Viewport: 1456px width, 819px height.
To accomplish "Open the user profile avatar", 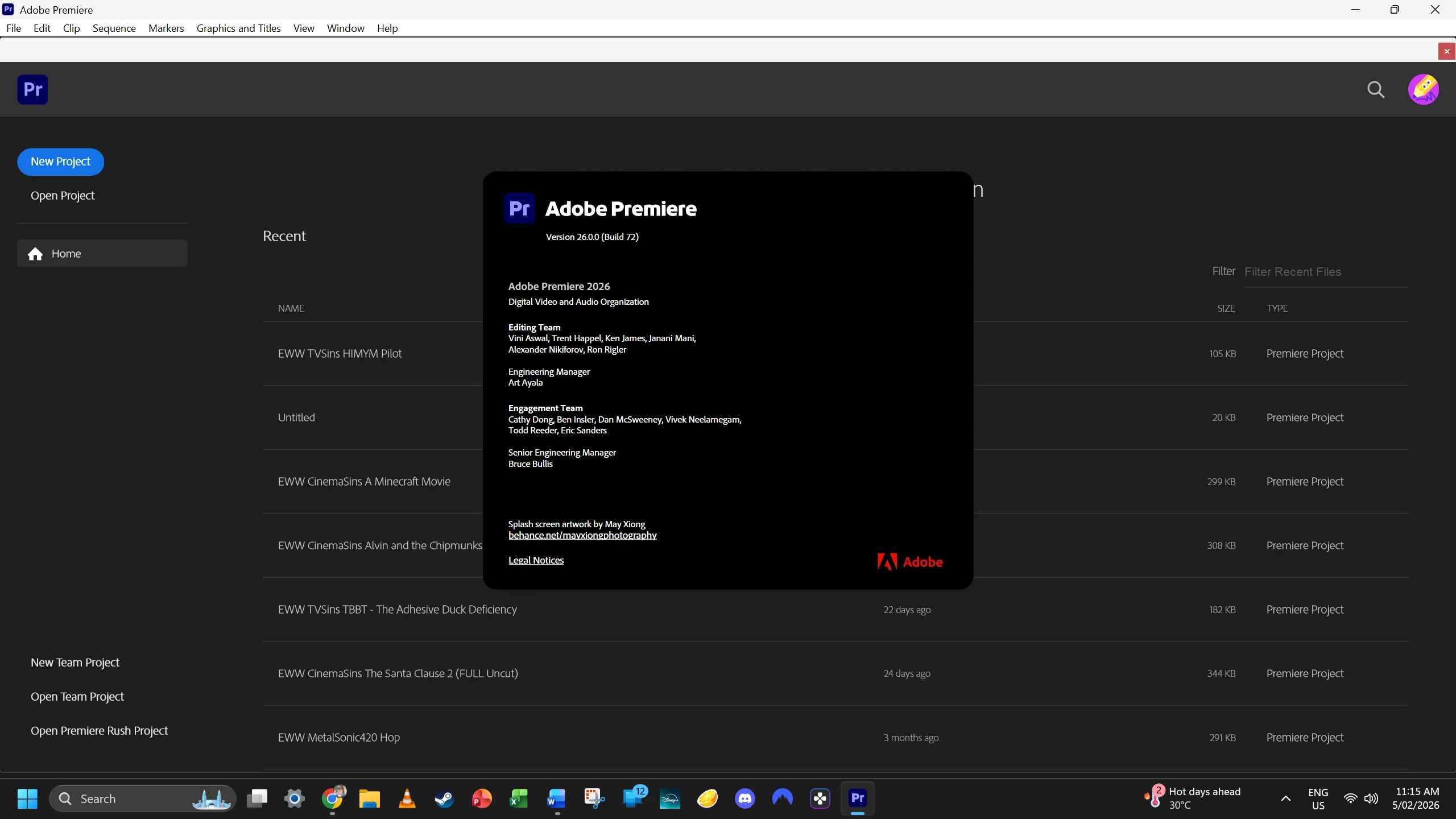I will tap(1423, 89).
